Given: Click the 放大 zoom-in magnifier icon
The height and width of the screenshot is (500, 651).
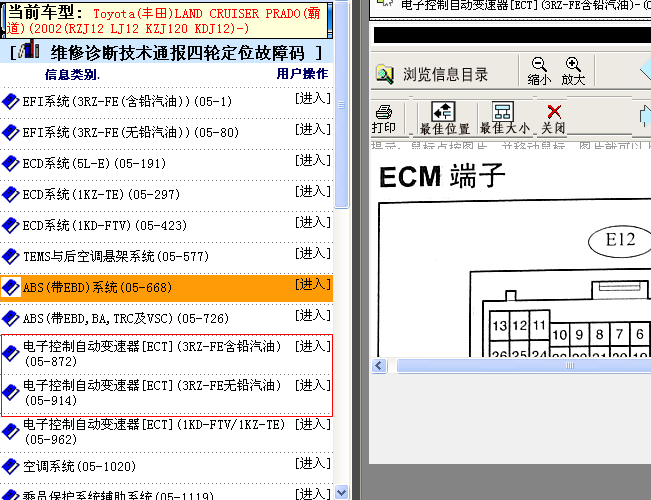Looking at the screenshot, I should click(573, 64).
